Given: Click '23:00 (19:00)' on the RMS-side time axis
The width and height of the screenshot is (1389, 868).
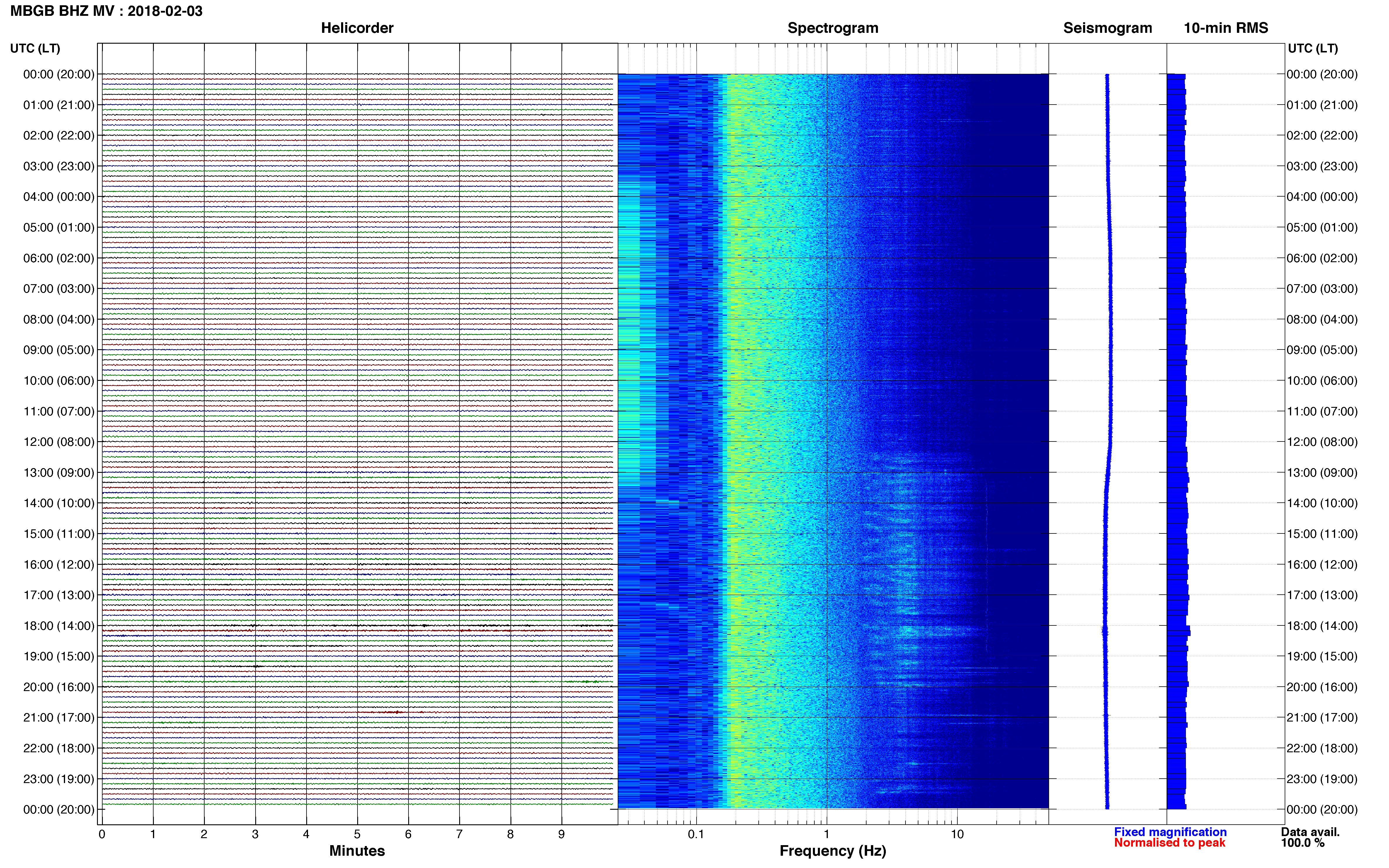Looking at the screenshot, I should coord(1322,779).
